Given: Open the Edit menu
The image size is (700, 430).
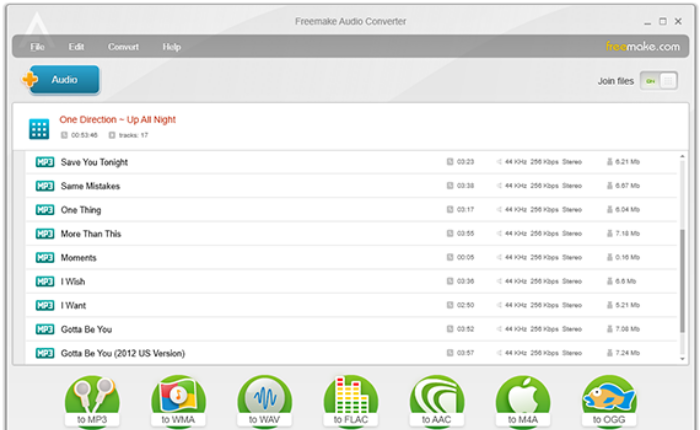Looking at the screenshot, I should pos(76,47).
